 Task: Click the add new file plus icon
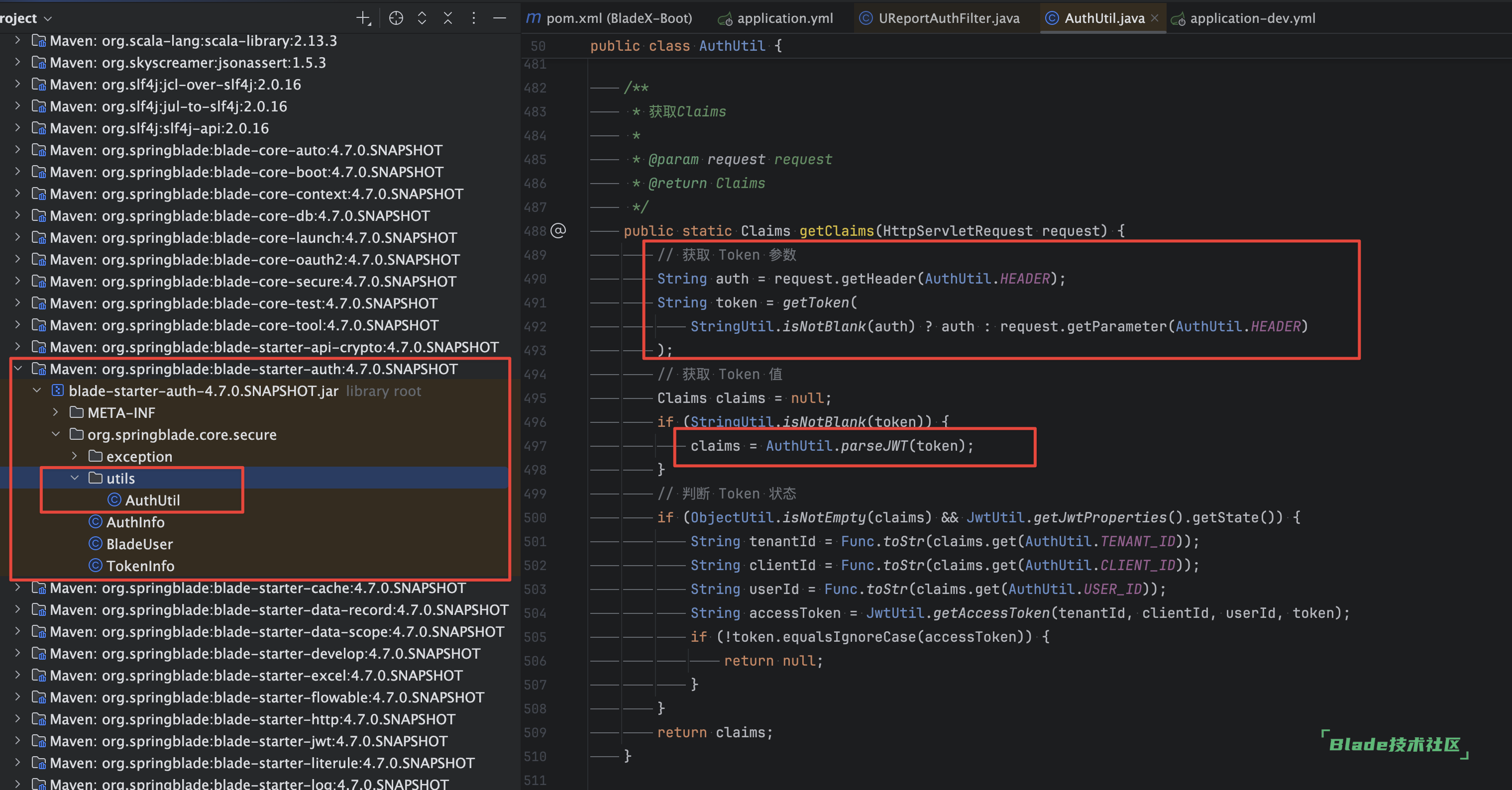click(363, 18)
